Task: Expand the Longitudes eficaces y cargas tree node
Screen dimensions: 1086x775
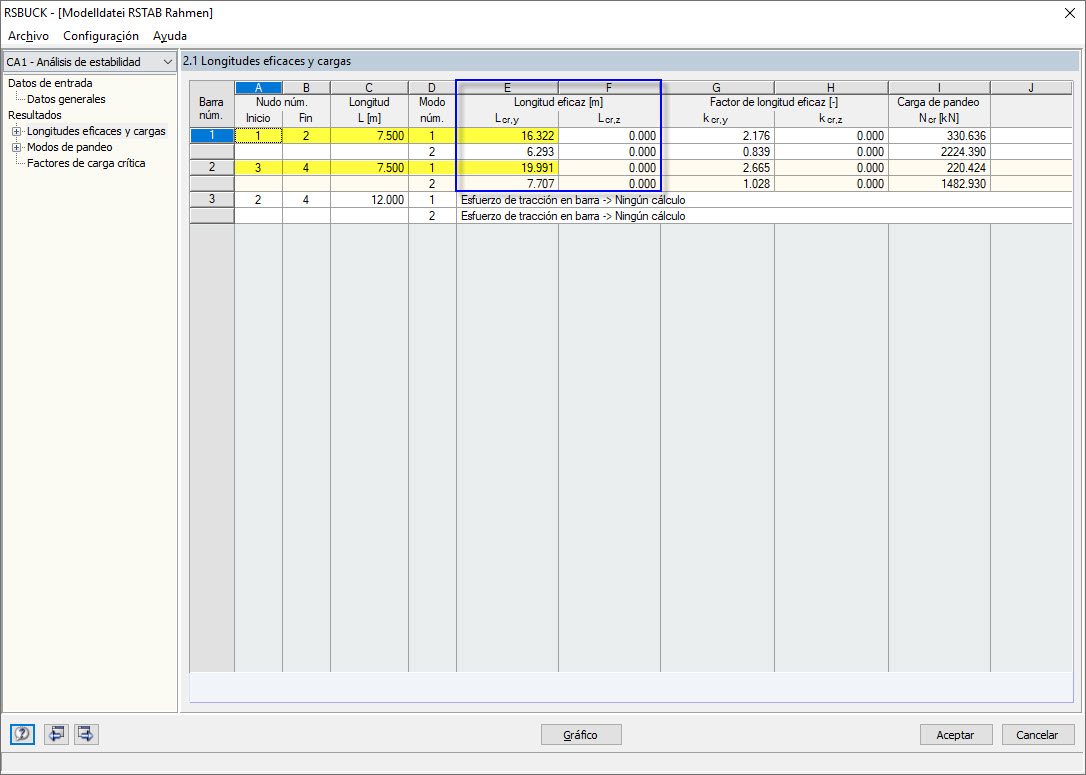Action: point(16,131)
